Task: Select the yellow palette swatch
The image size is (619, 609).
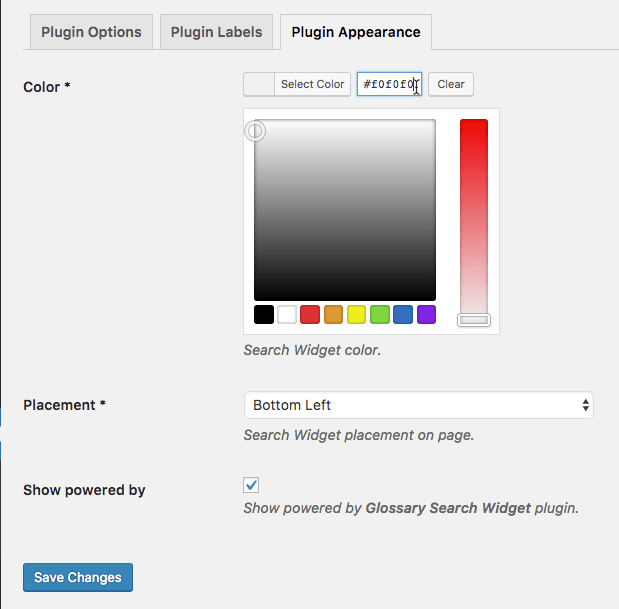Action: click(x=357, y=315)
